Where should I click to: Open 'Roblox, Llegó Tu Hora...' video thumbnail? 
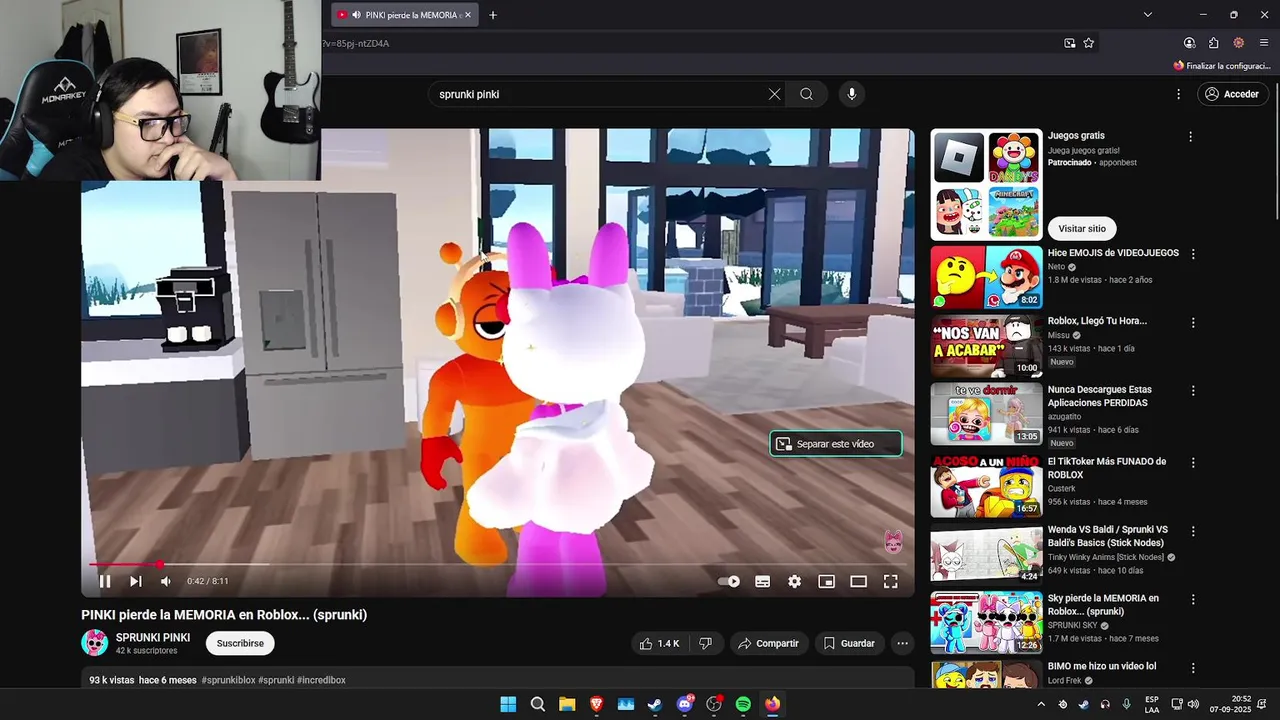point(986,345)
